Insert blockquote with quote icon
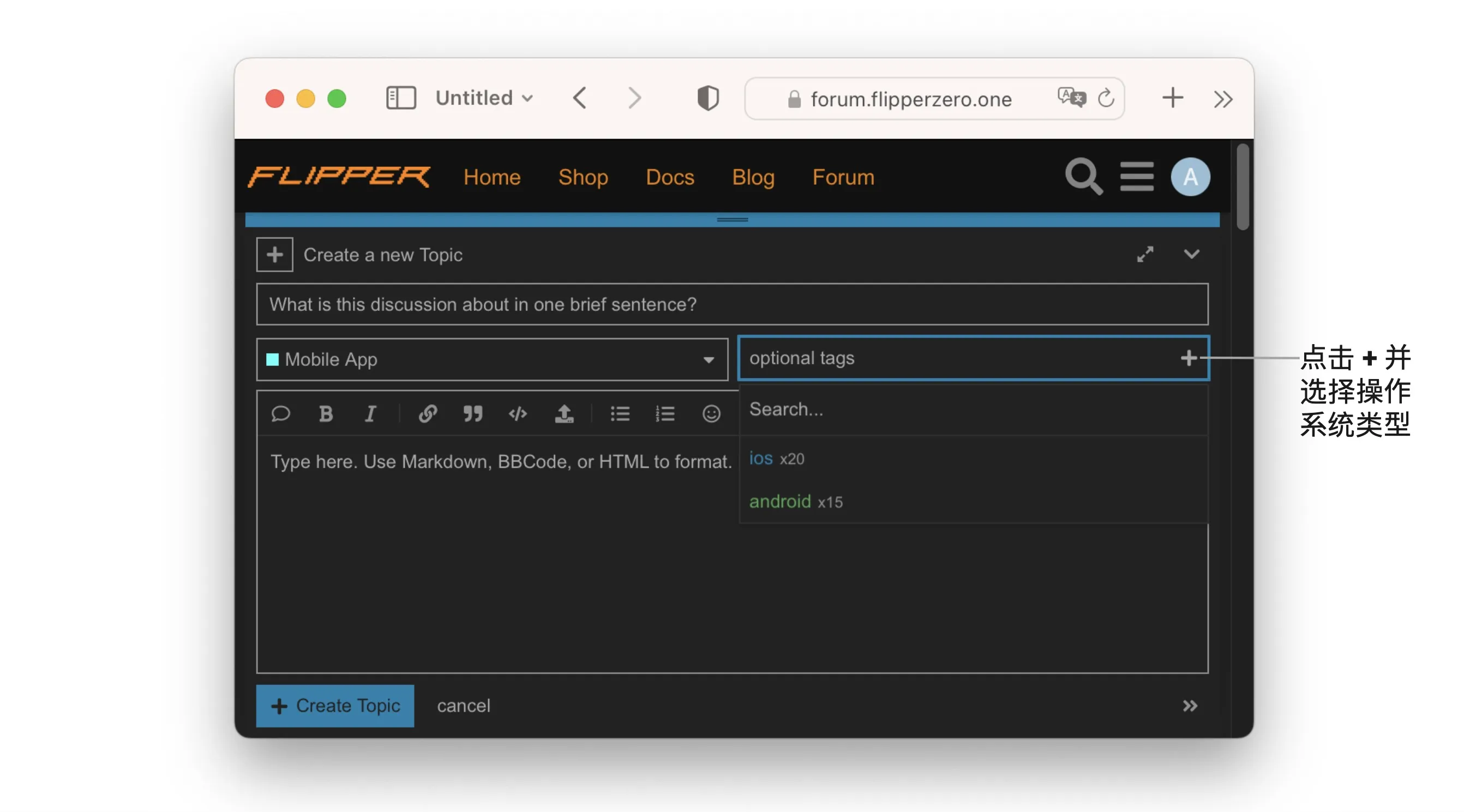The image size is (1464, 812). coord(472,414)
